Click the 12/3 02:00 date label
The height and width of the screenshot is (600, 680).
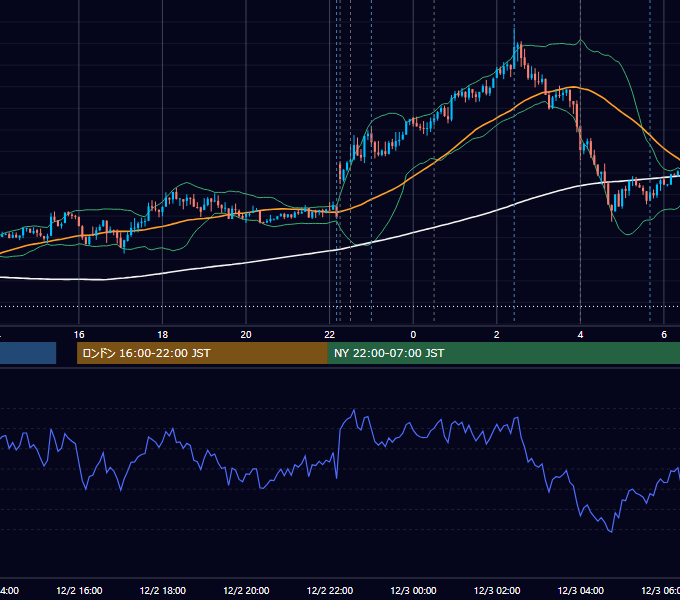point(497,590)
